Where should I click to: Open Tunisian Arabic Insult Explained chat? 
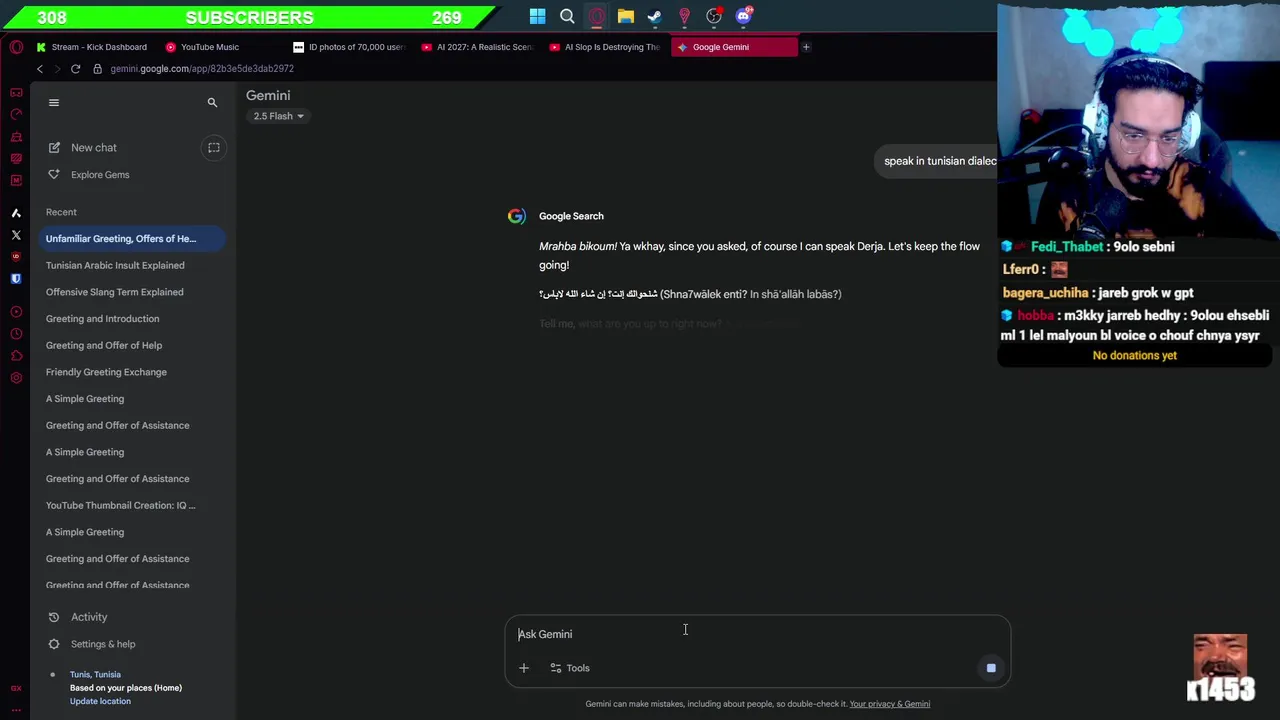click(x=115, y=265)
